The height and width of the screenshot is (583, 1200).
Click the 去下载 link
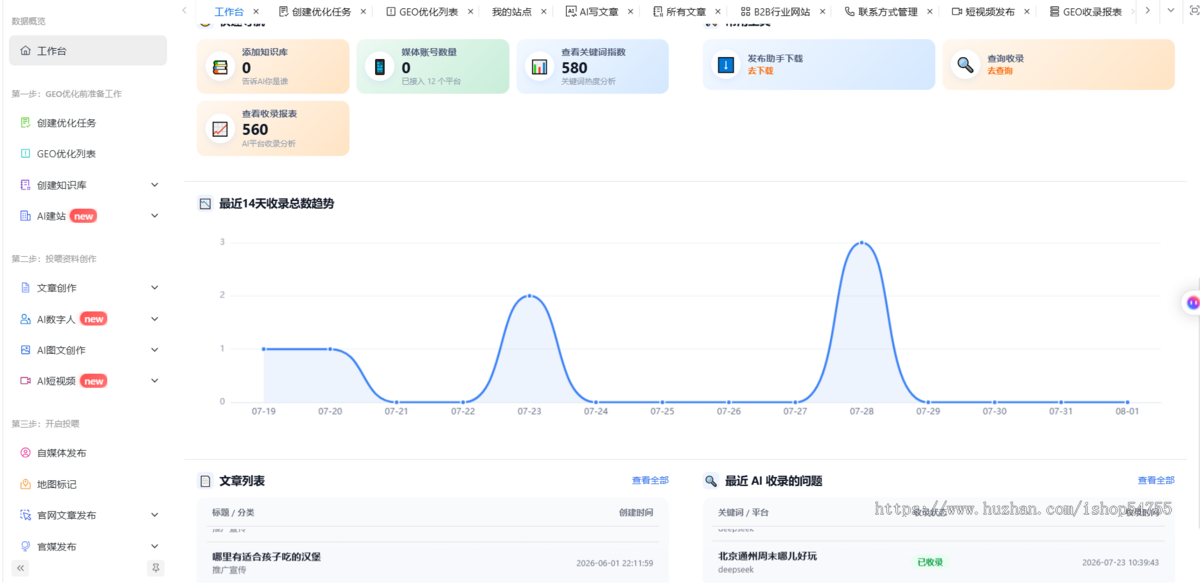(x=760, y=71)
